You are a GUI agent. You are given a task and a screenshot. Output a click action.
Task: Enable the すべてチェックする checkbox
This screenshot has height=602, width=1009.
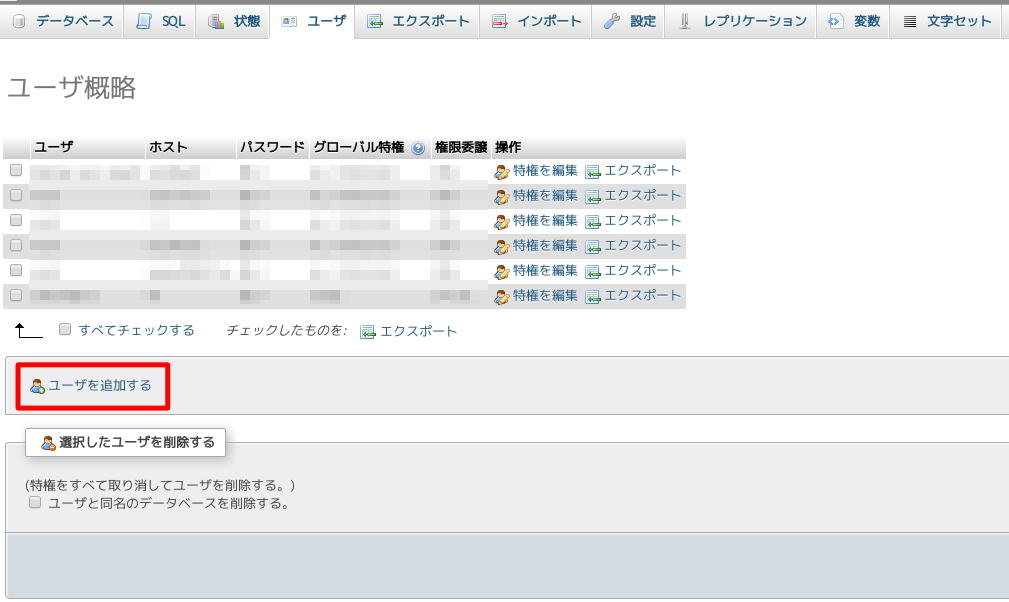65,329
